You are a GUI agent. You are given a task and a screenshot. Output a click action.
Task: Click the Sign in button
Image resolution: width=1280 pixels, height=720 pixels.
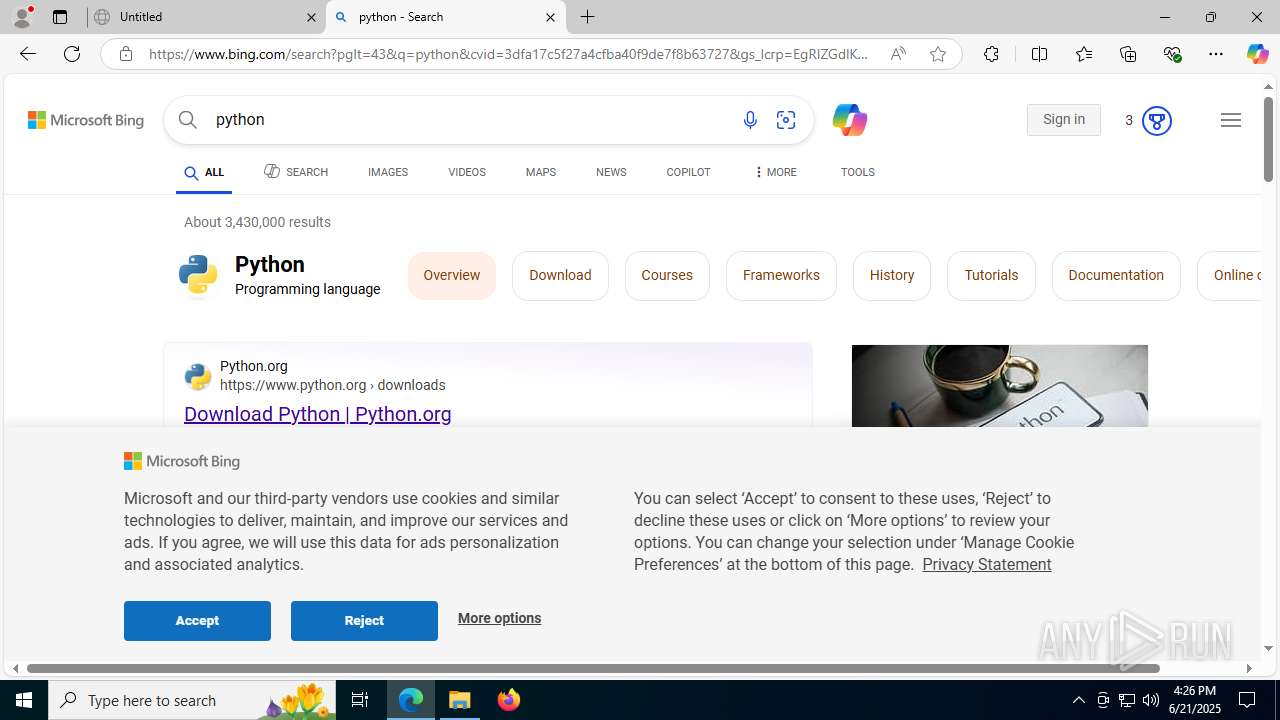coord(1064,120)
